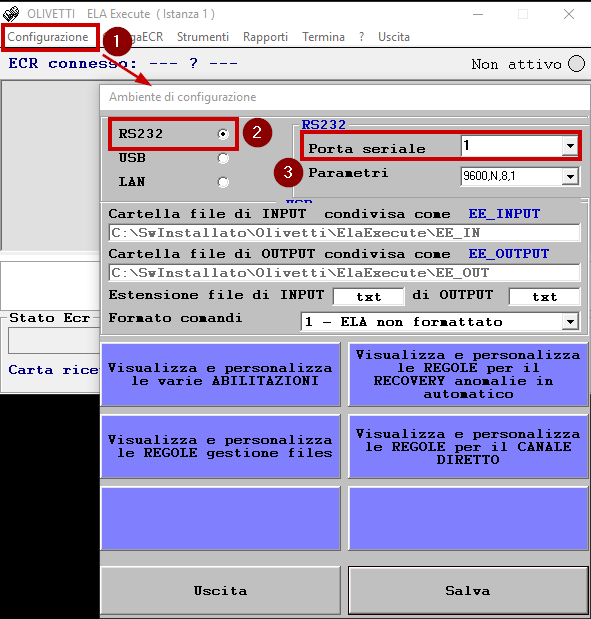591x619 pixels.
Task: Select the RS232 radio button
Action: pos(223,134)
